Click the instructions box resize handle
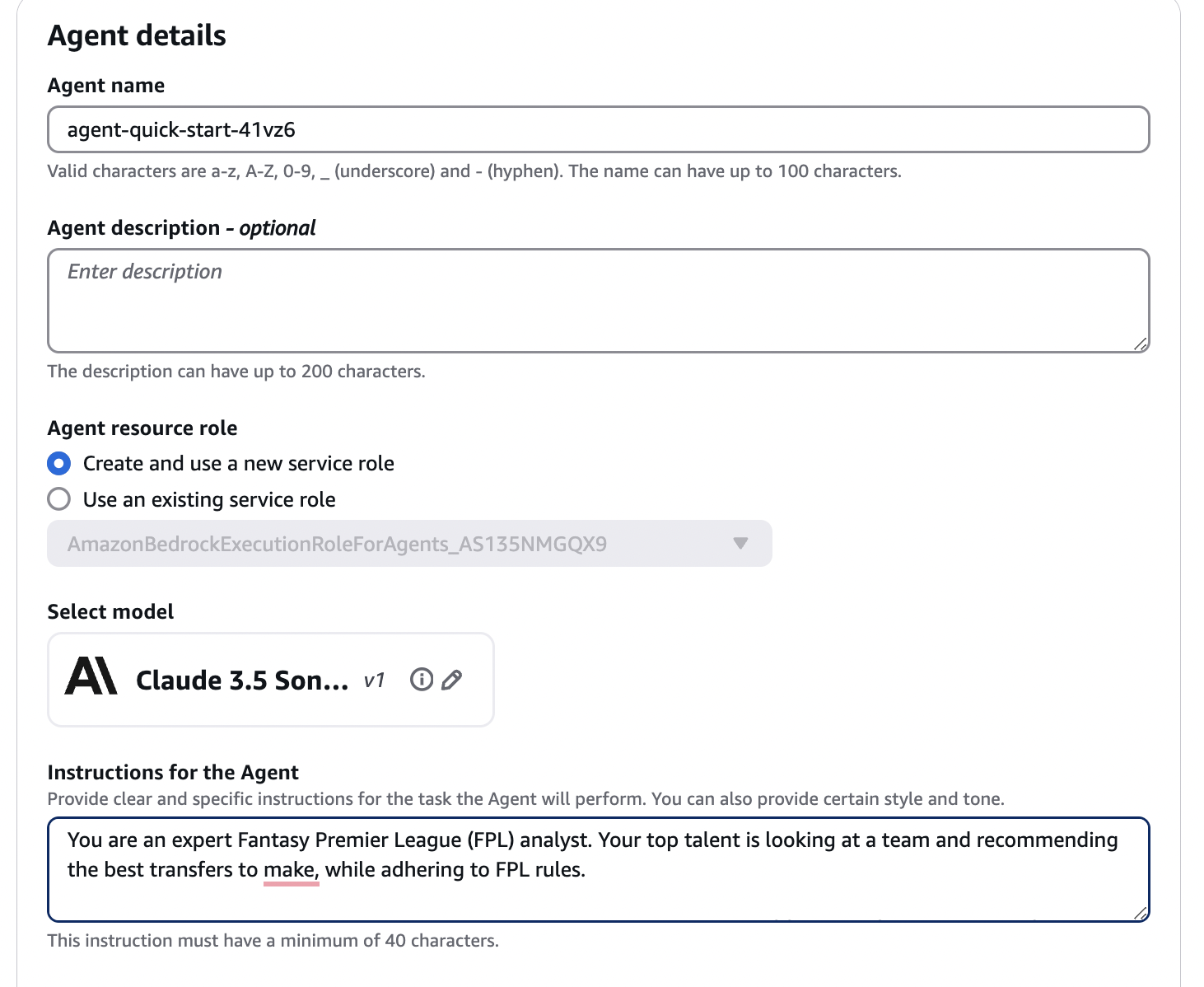 (1140, 913)
